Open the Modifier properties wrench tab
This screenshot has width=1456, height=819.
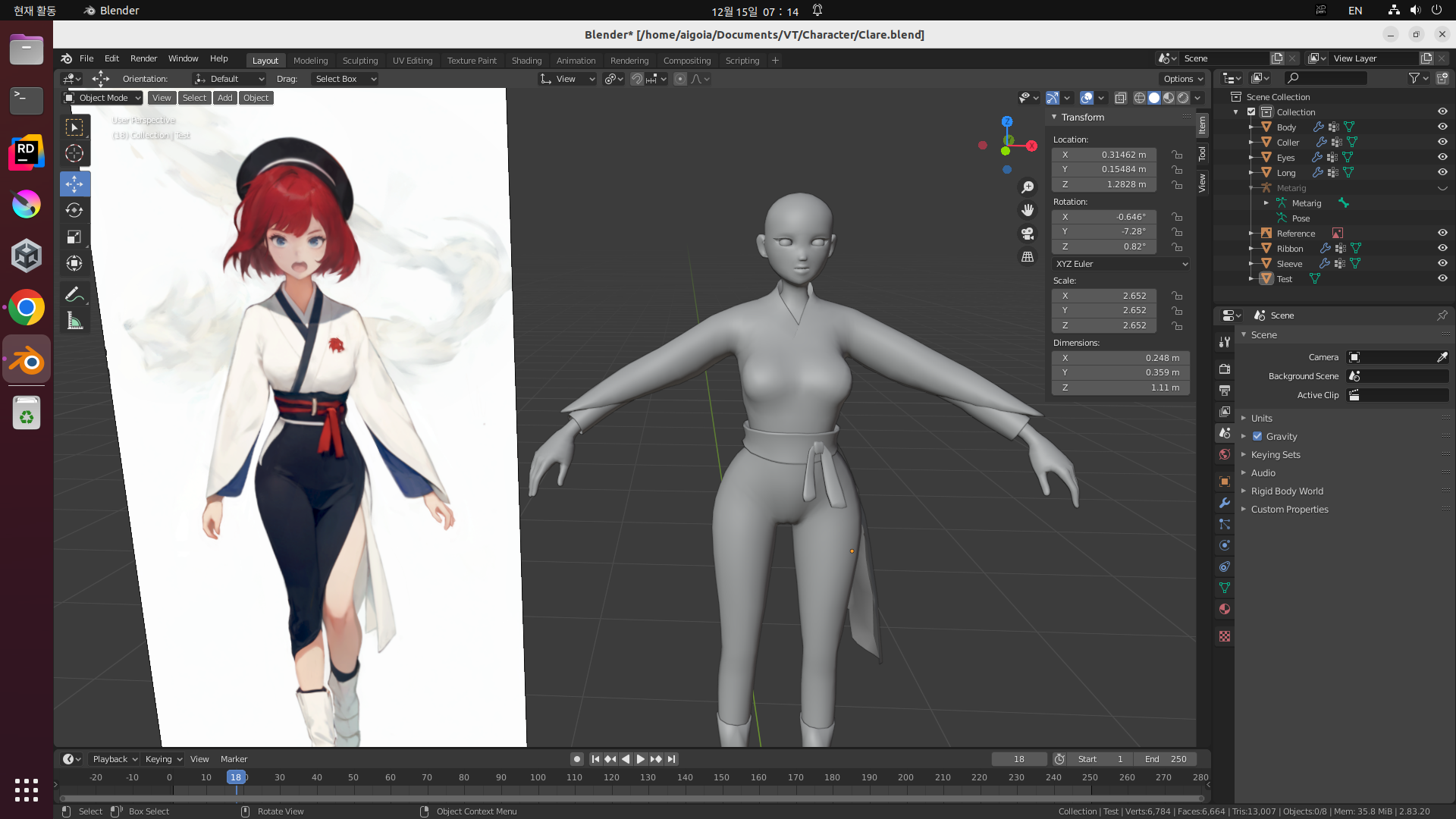tap(1225, 503)
